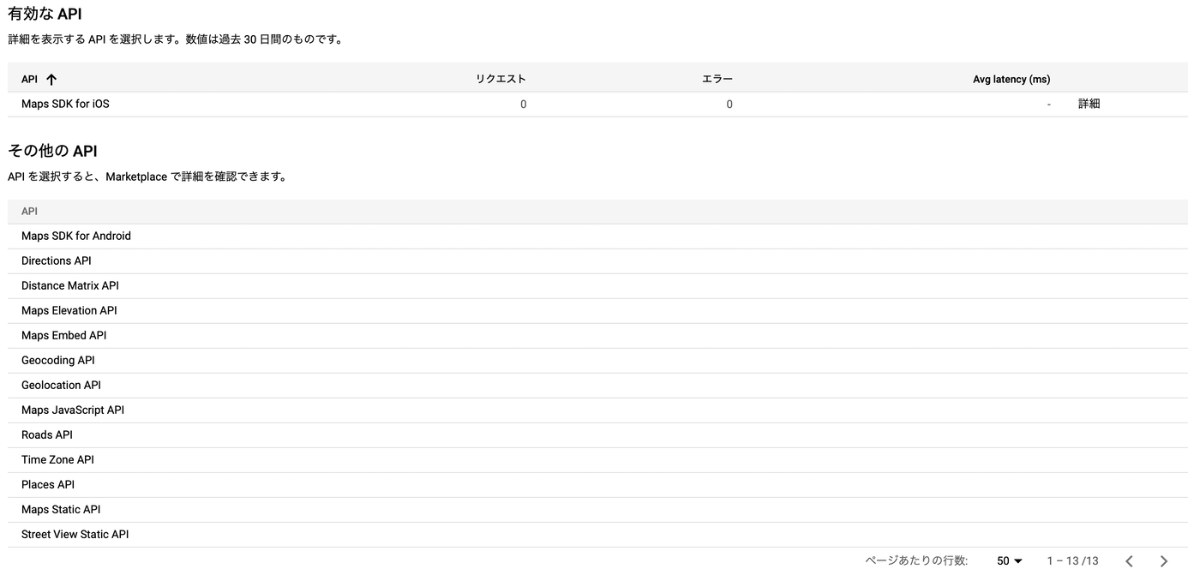Select Maps Elevation API
The width and height of the screenshot is (1200, 575).
point(69,311)
